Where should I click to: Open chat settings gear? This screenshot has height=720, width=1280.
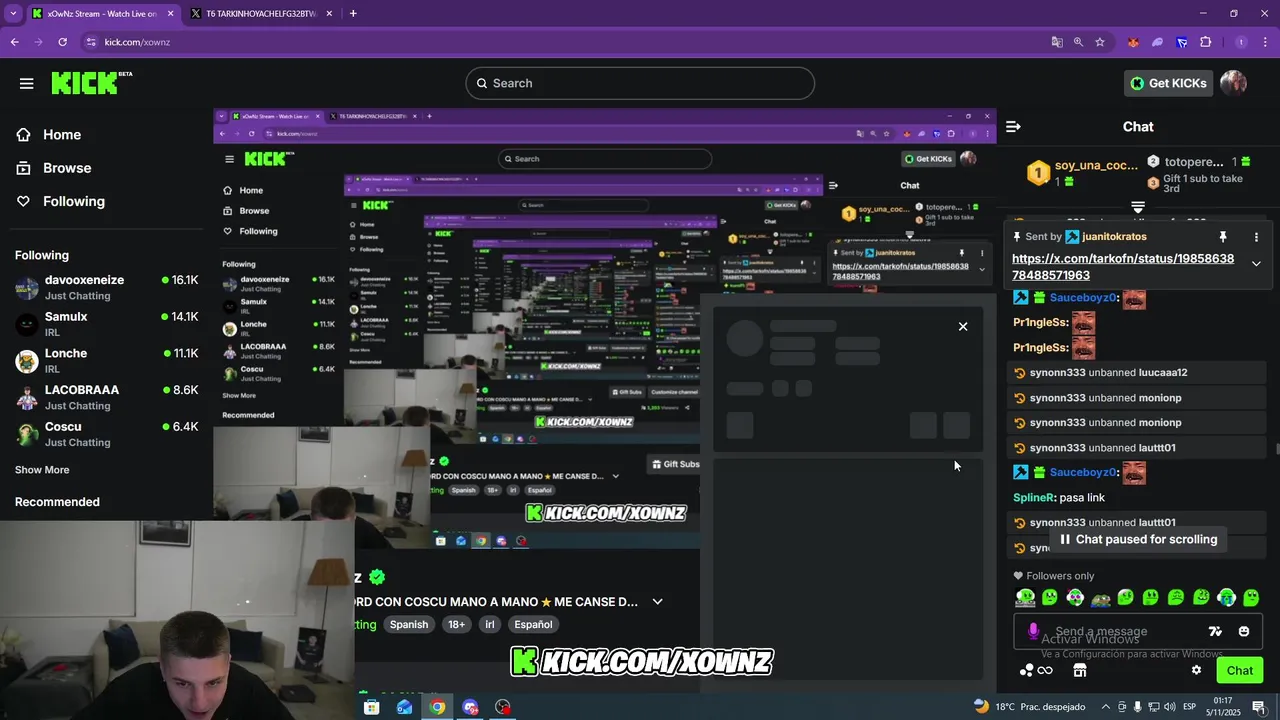click(1196, 670)
